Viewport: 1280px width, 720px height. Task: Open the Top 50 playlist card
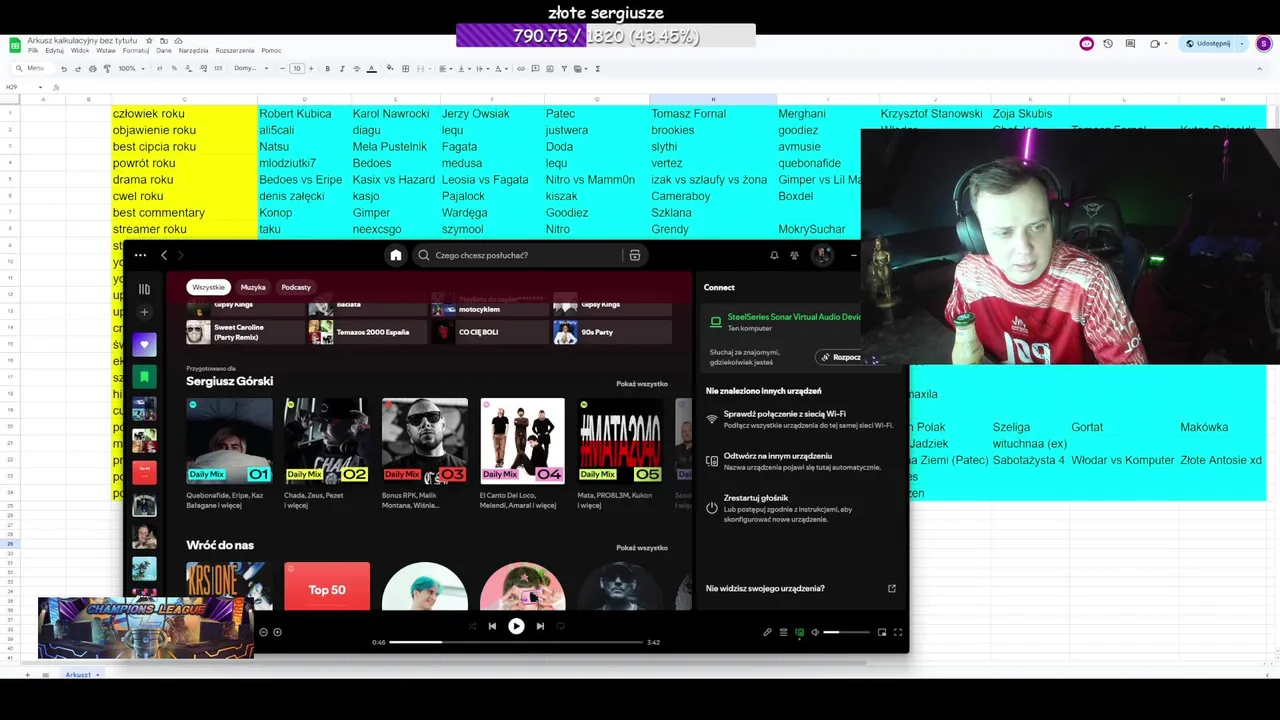pyautogui.click(x=327, y=587)
